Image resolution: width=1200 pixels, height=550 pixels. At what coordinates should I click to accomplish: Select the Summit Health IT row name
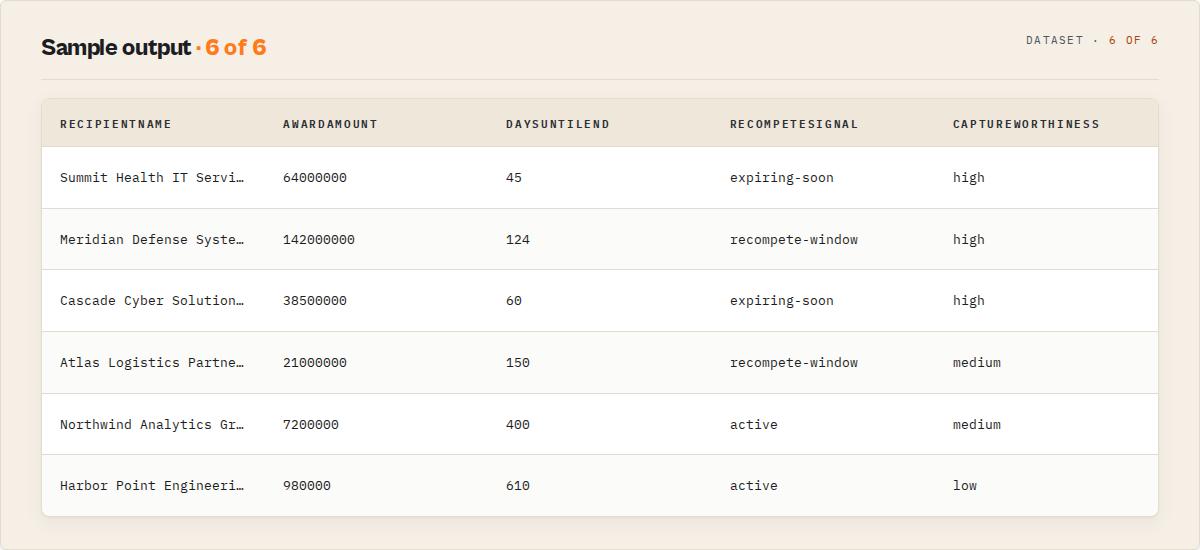[152, 178]
